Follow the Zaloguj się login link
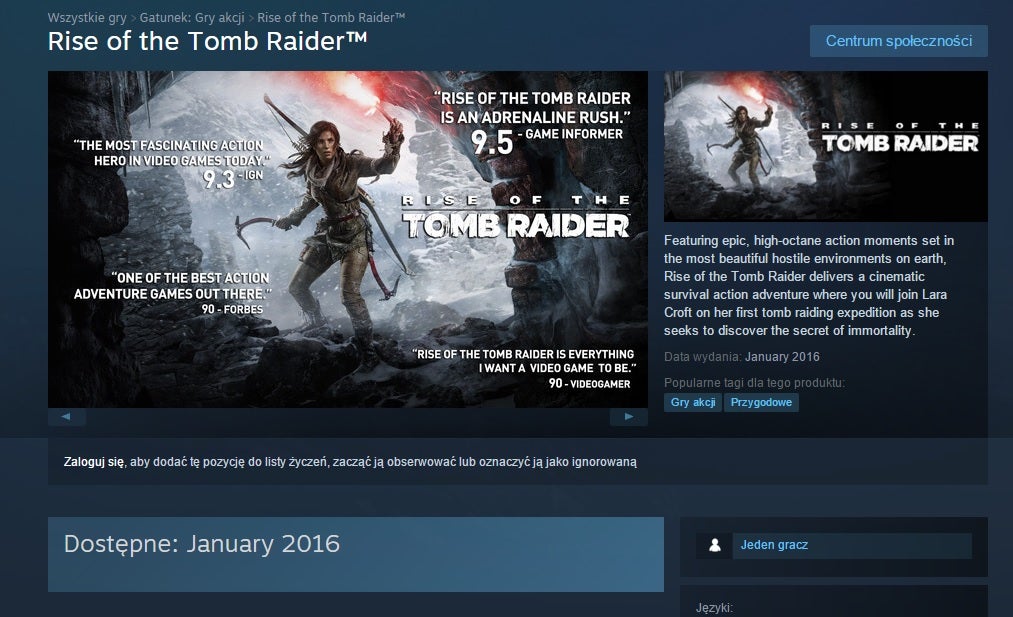 click(94, 462)
